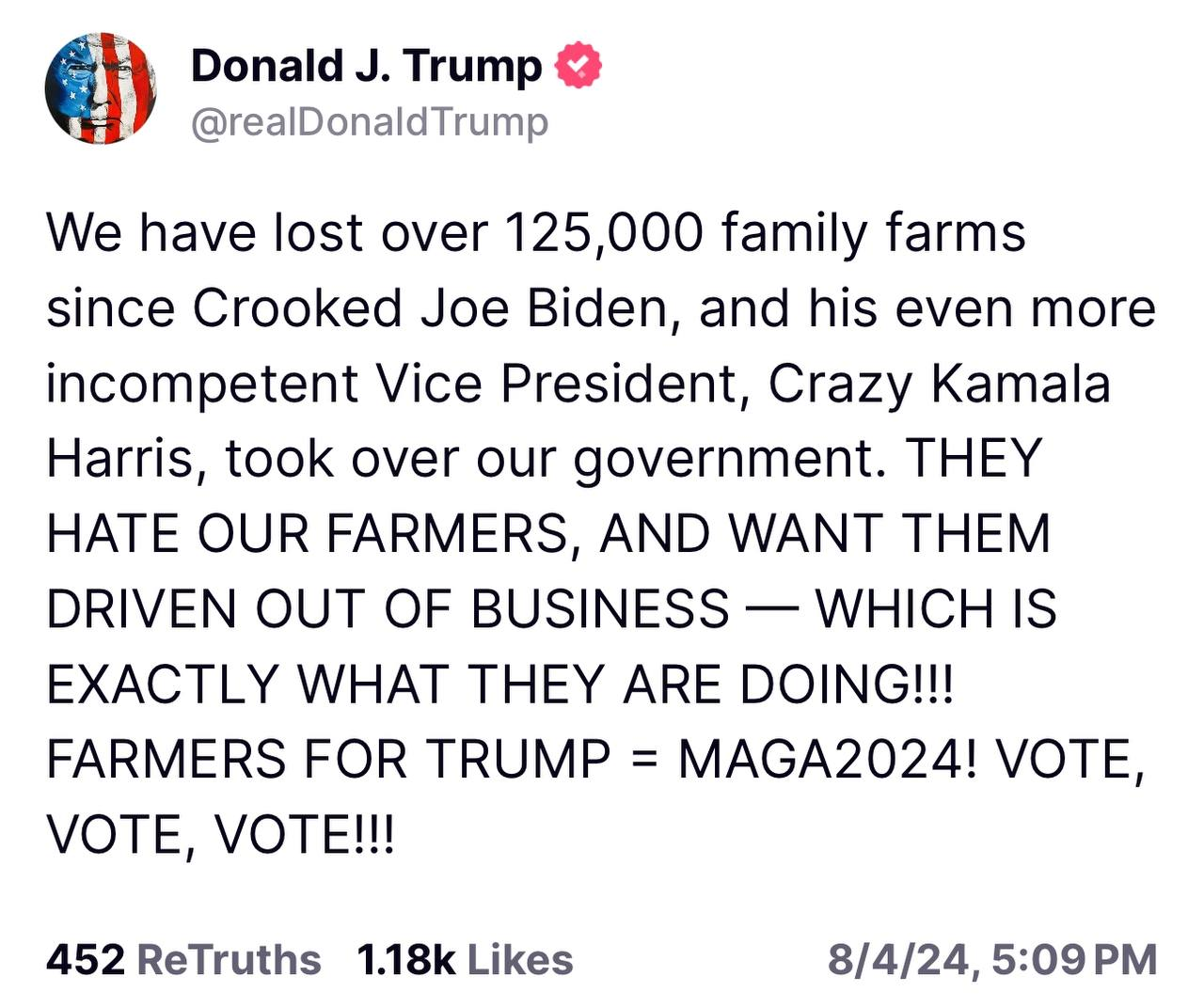
Task: View the 452 ReTruths list
Action: 183,960
